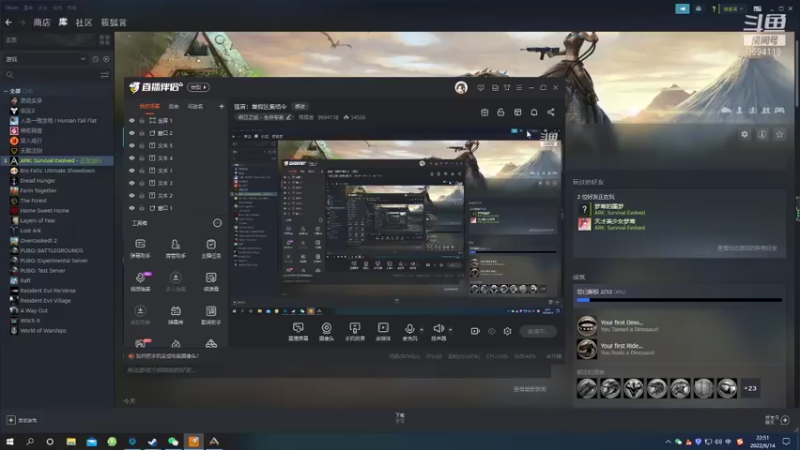Open the hamburger menu in streaming app title bar

[519, 88]
